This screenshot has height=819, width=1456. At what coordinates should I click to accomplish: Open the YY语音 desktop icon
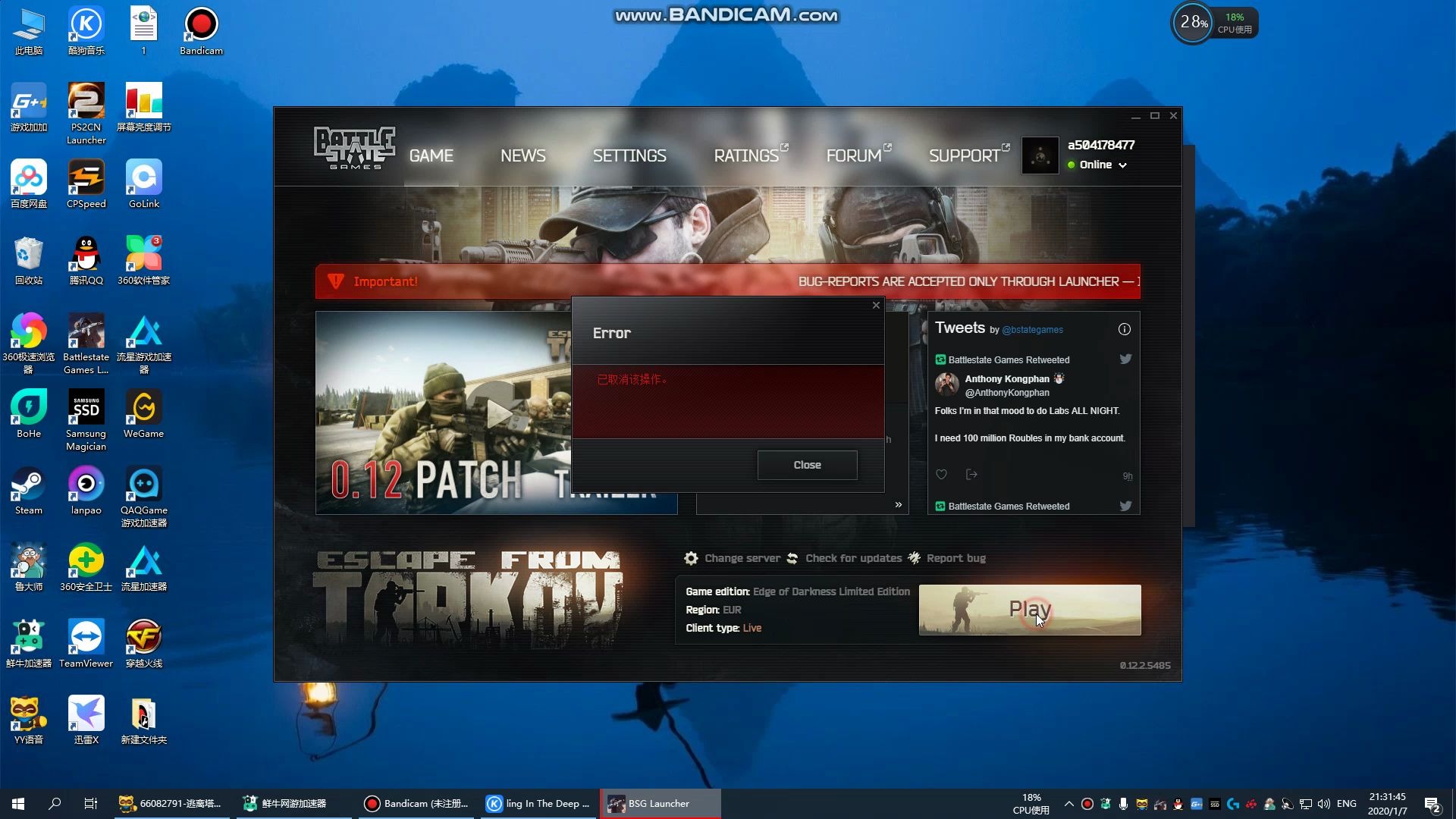pyautogui.click(x=29, y=721)
